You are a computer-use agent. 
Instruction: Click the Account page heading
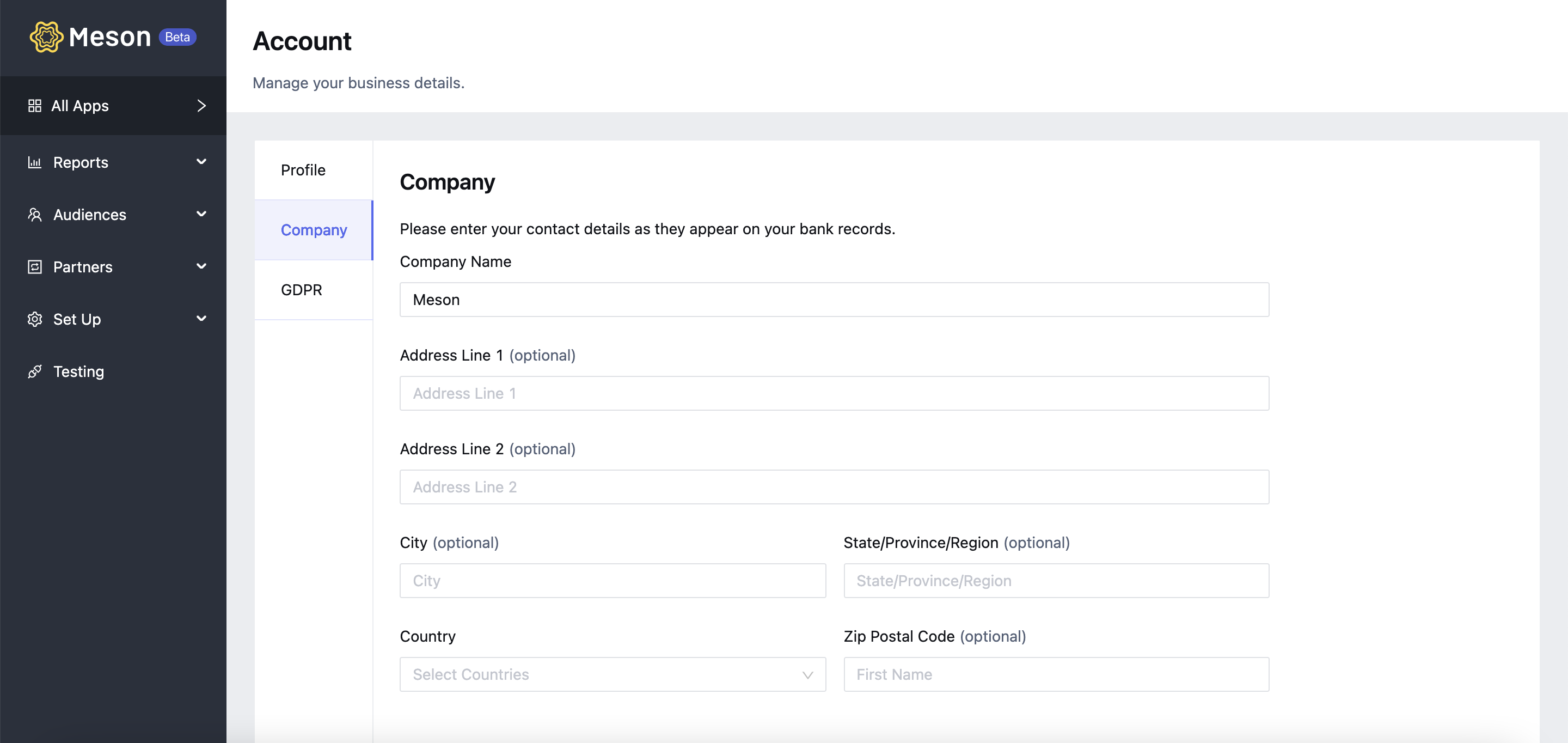[x=302, y=41]
